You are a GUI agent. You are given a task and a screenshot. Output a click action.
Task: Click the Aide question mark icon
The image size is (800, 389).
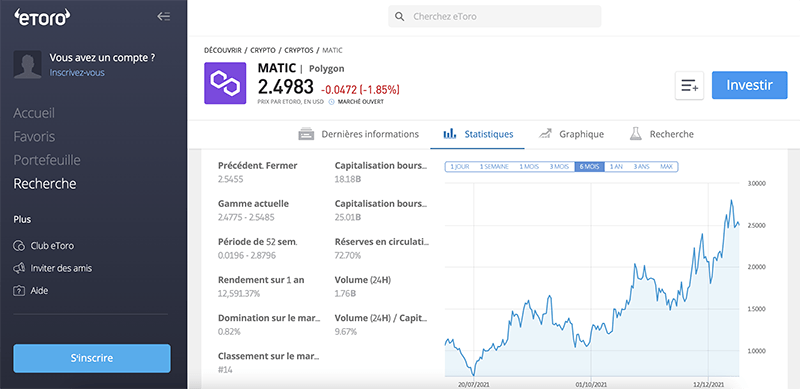coord(19,291)
